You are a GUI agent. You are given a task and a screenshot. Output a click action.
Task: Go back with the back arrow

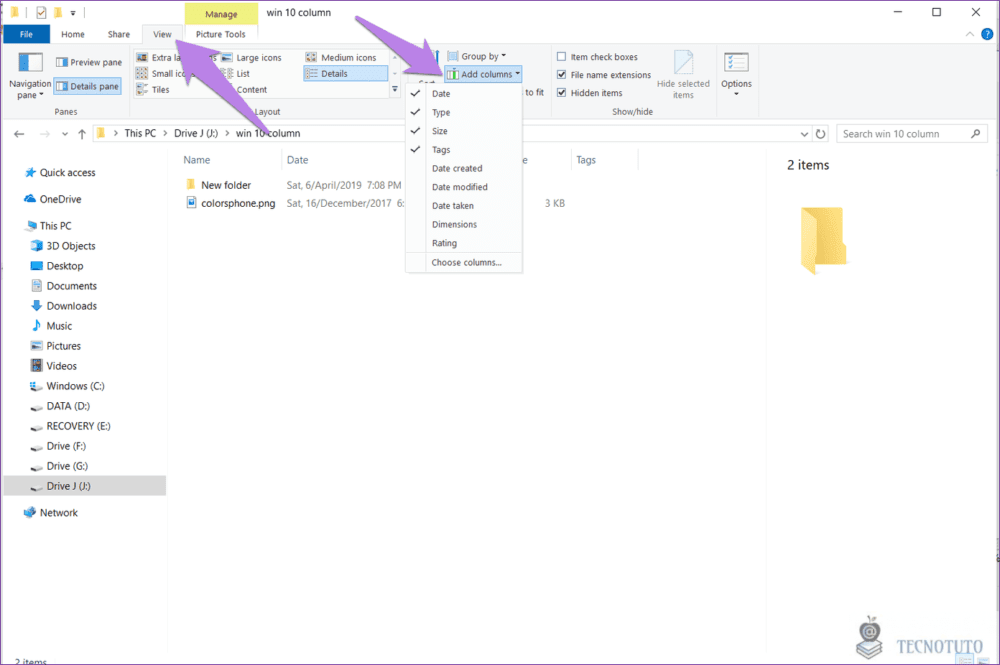pyautogui.click(x=19, y=134)
